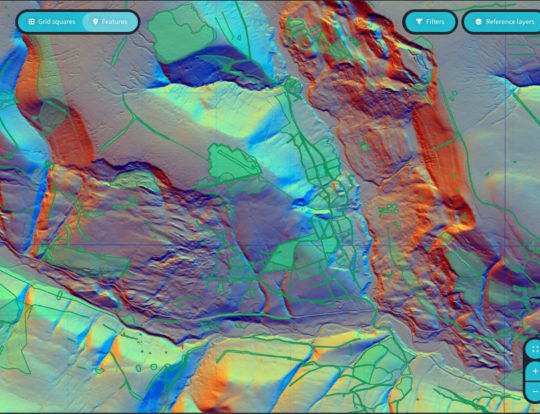Screen dimensions: 540x414
Task: Select green polygon with diagonal line in map centre
Action: click(x=232, y=163)
